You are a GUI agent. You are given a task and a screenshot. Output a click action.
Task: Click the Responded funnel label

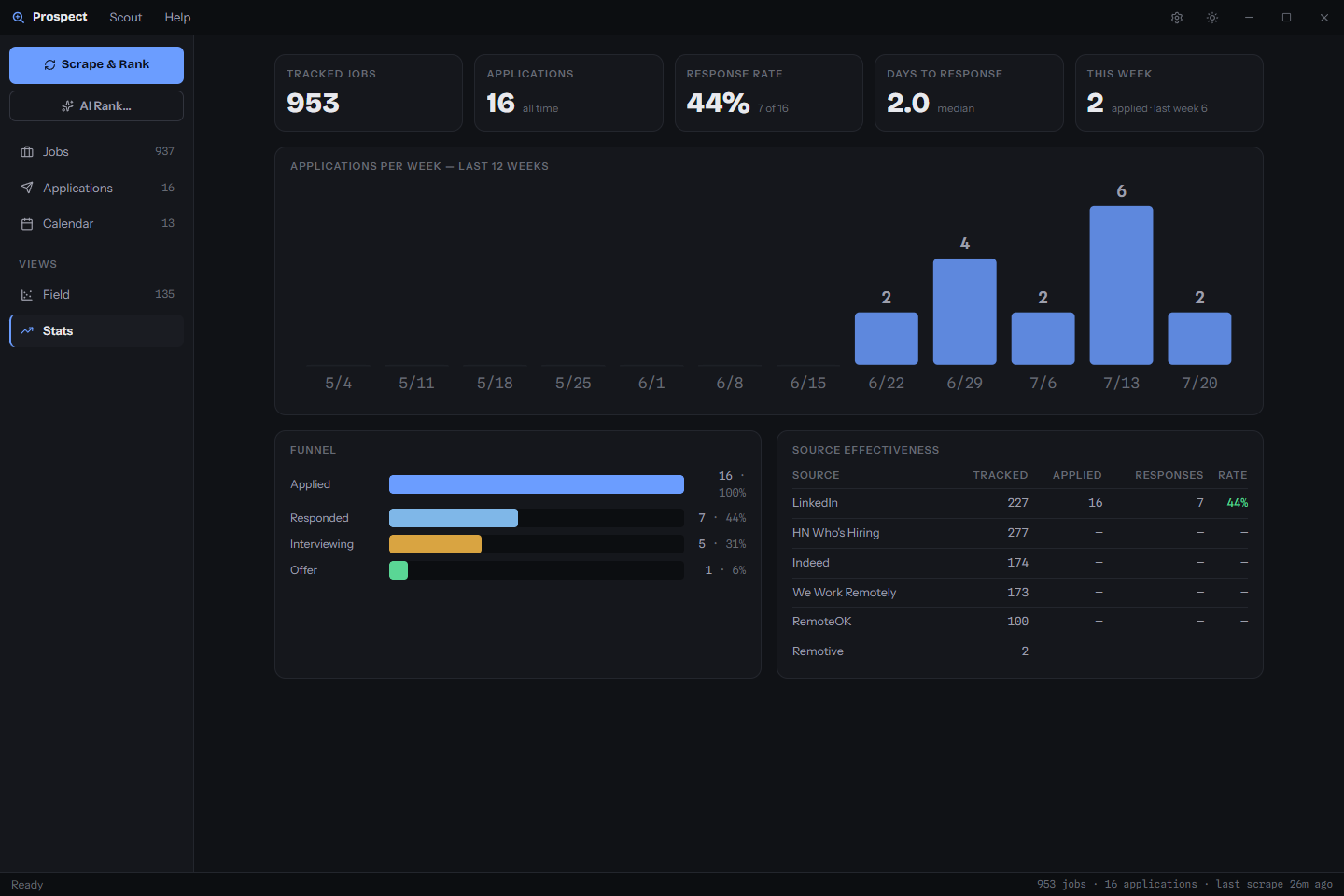319,518
